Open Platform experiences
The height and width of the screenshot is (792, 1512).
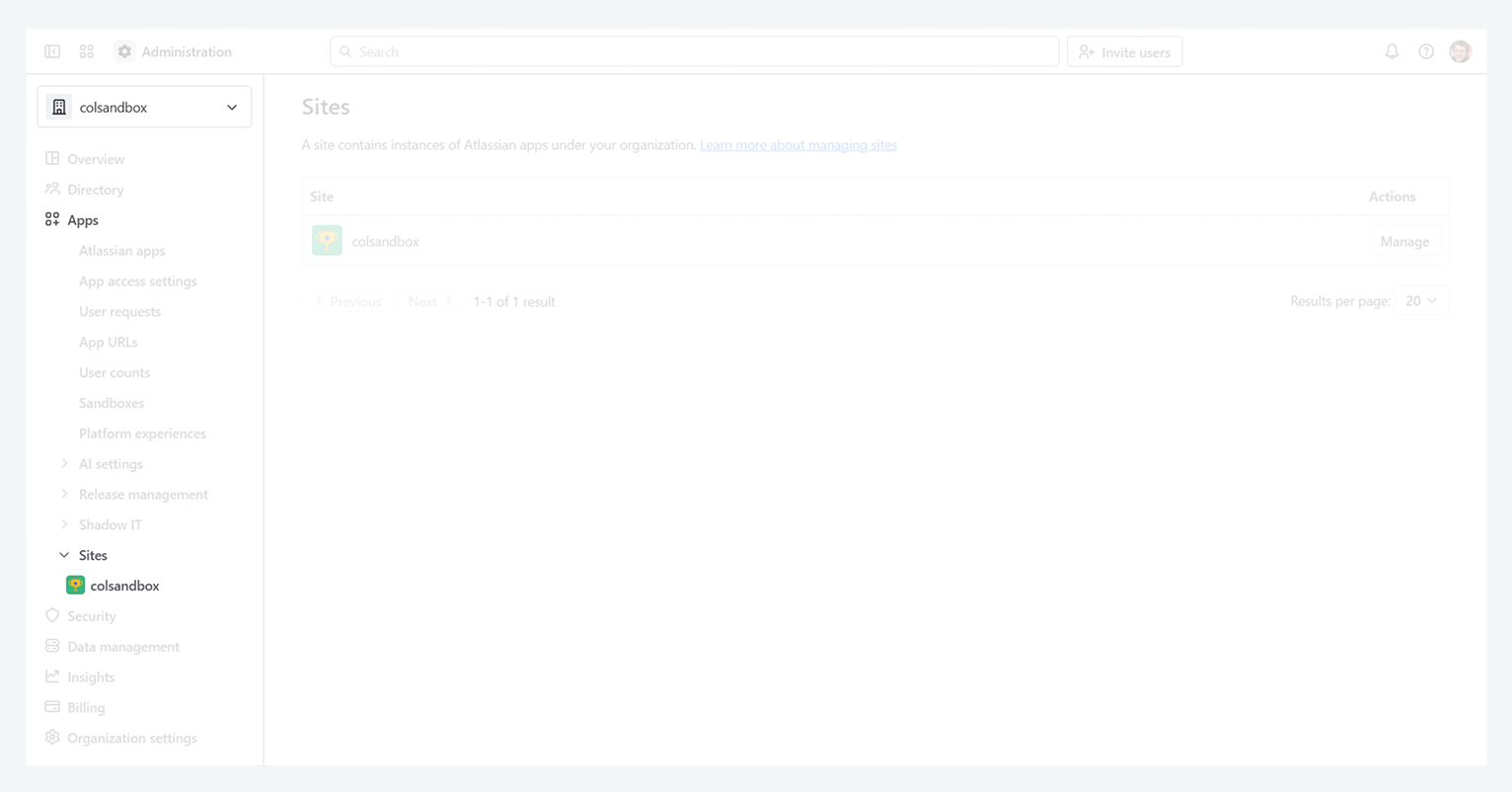point(143,434)
